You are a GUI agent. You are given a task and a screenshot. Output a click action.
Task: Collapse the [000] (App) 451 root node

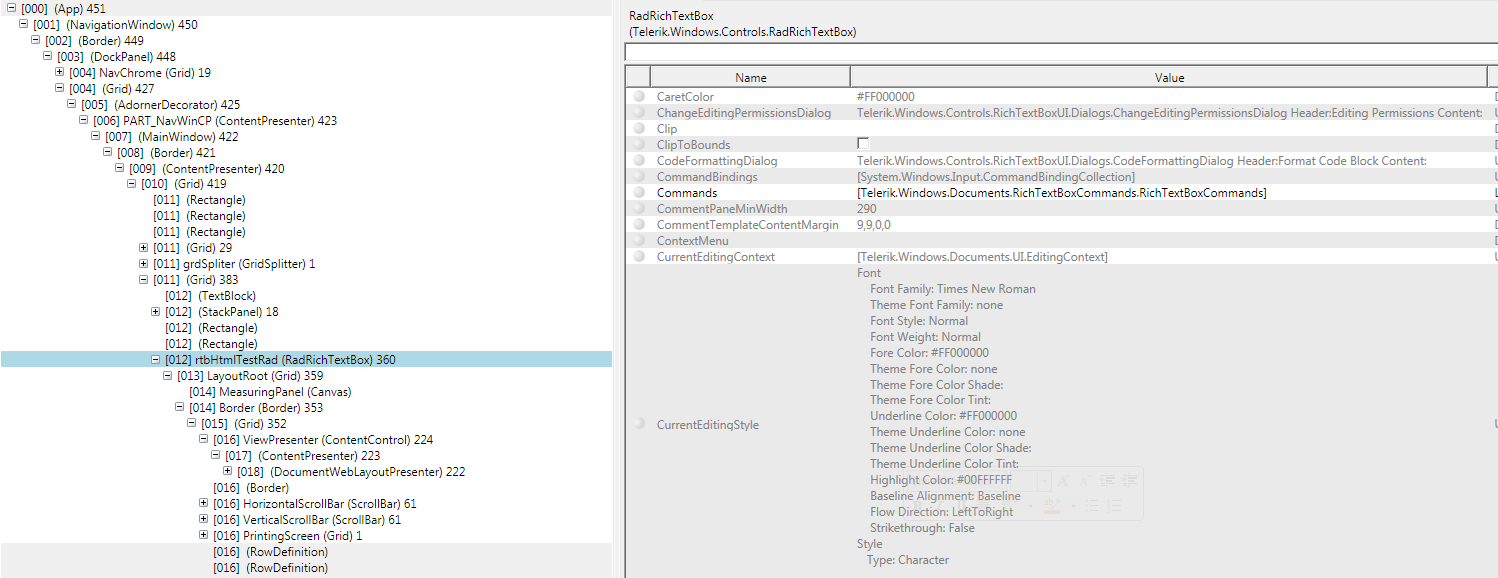coord(11,8)
